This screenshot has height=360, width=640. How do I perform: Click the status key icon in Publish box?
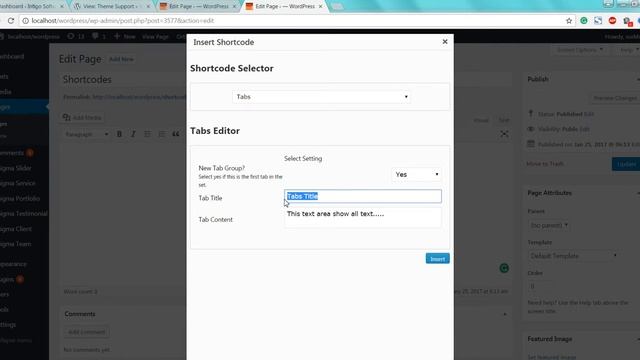click(x=531, y=113)
